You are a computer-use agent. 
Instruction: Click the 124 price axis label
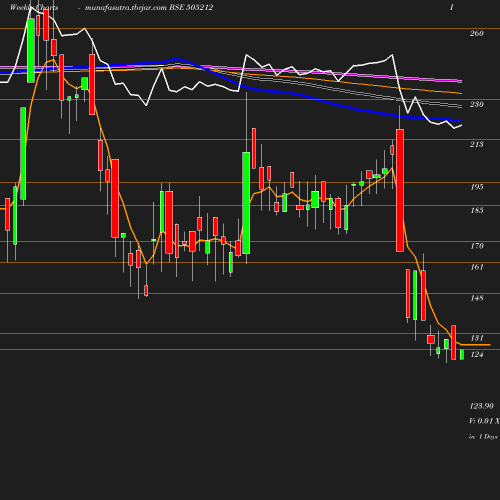click(x=477, y=355)
